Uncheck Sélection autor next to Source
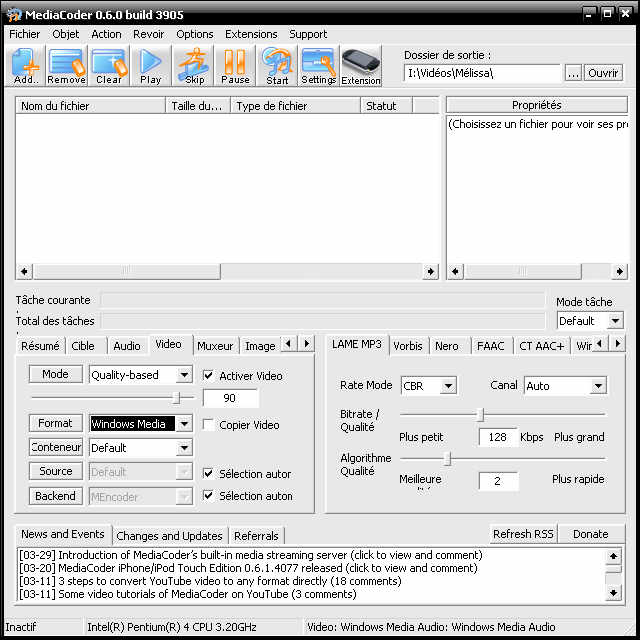640x640 pixels. pyautogui.click(x=209, y=473)
